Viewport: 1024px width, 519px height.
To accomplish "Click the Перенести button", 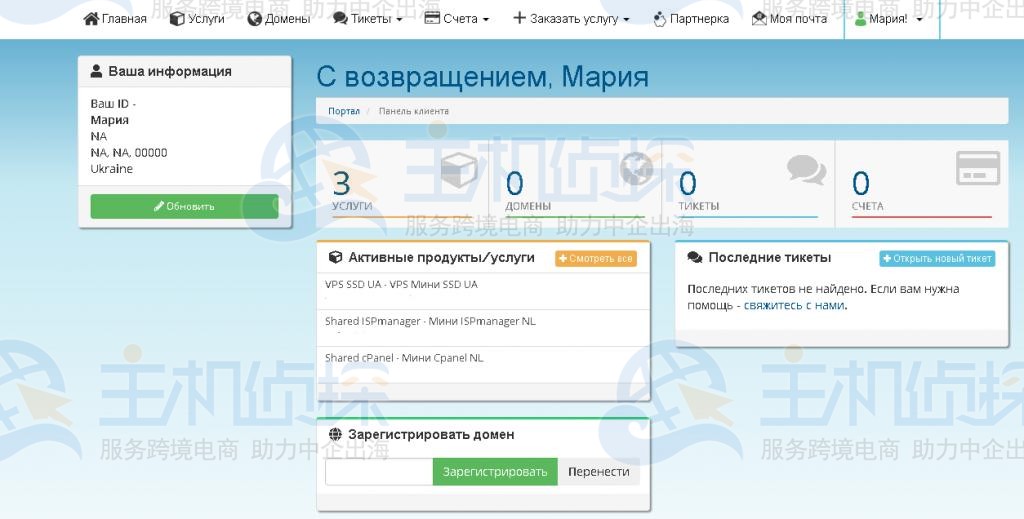I will point(599,471).
